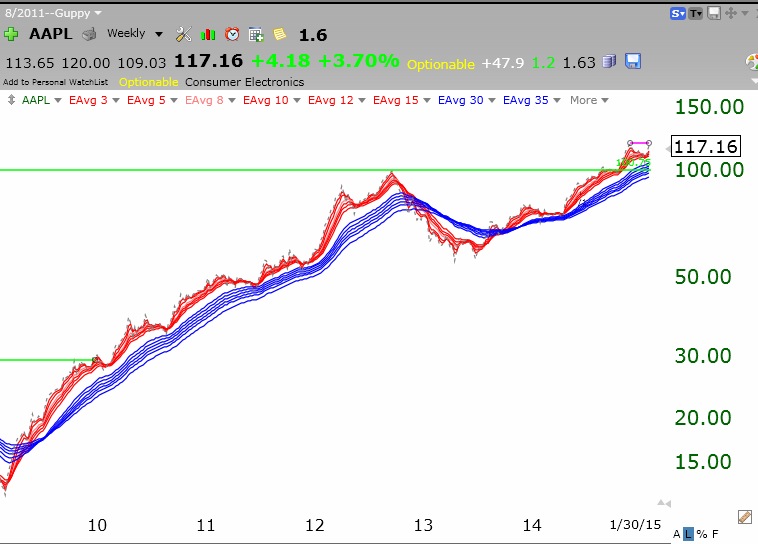The width and height of the screenshot is (758, 544).
Task: Open the alarm clock alerts icon
Action: click(x=233, y=34)
